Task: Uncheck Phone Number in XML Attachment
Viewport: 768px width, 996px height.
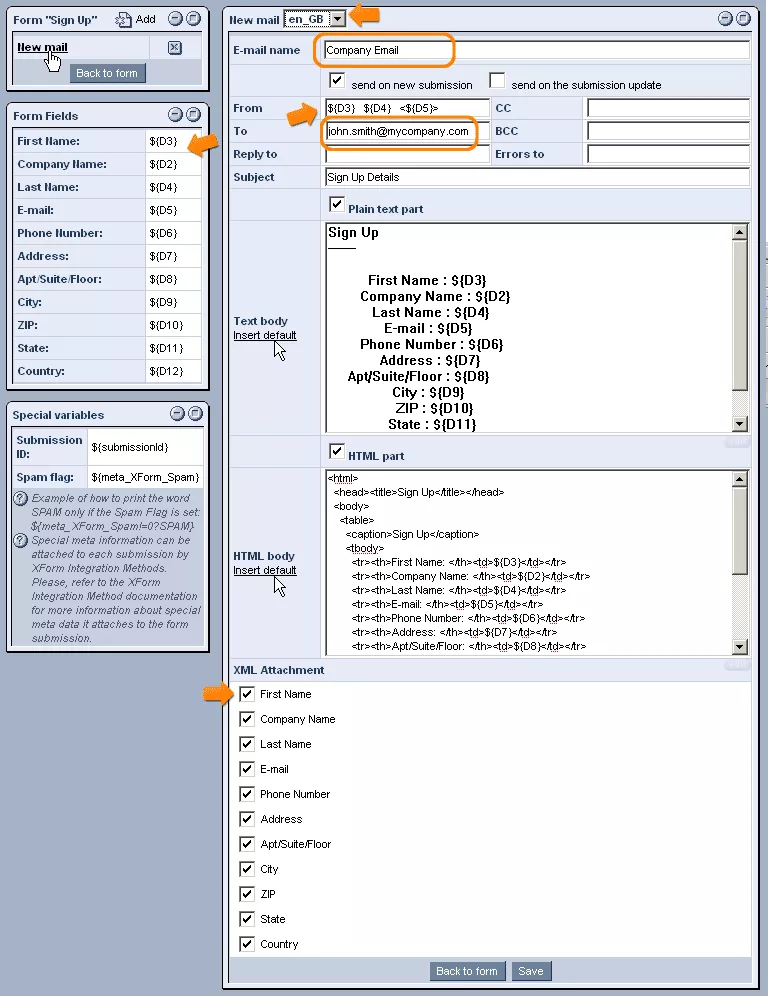Action: pyautogui.click(x=247, y=794)
